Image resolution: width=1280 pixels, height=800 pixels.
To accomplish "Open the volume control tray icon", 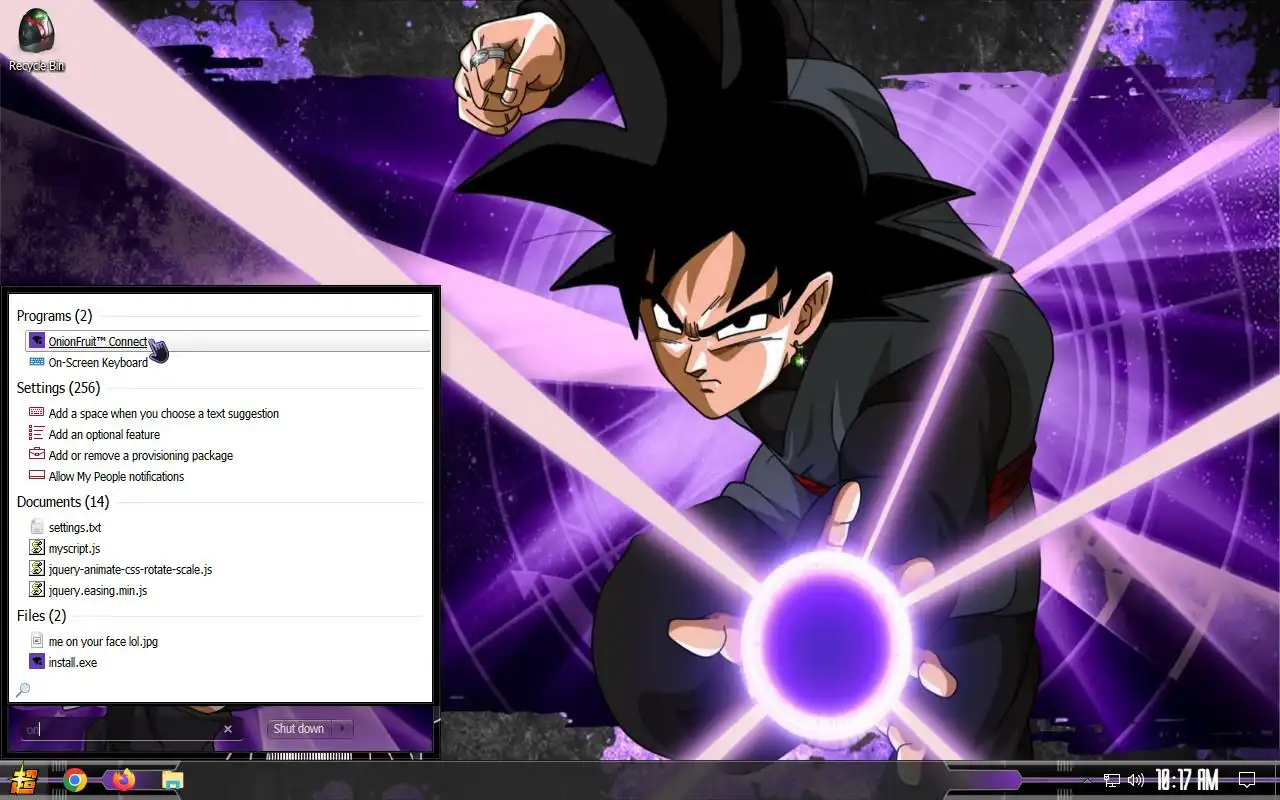I will pos(1136,780).
